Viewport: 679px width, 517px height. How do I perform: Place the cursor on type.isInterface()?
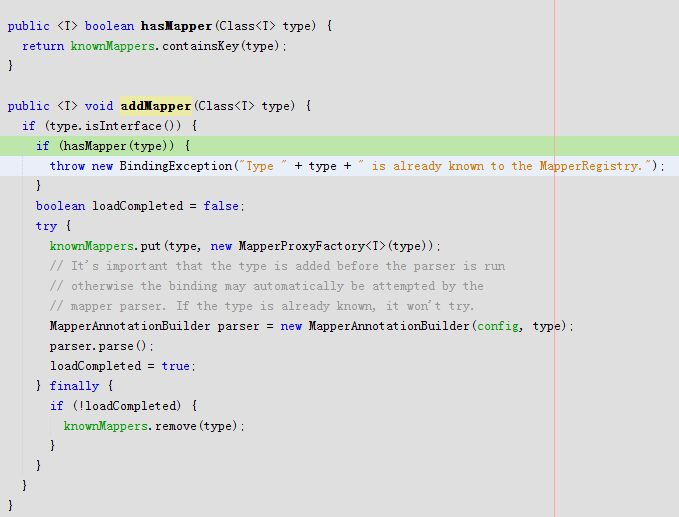(115, 126)
